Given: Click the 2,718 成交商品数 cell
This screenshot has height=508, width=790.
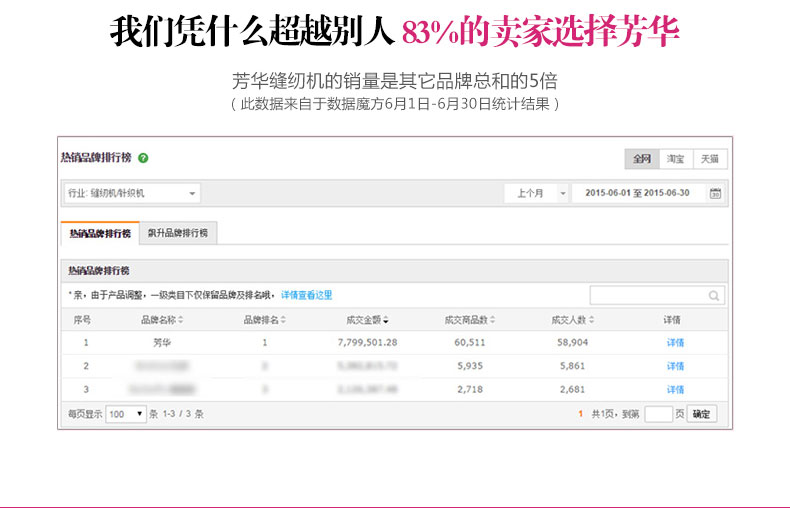Looking at the screenshot, I should click(x=470, y=390).
